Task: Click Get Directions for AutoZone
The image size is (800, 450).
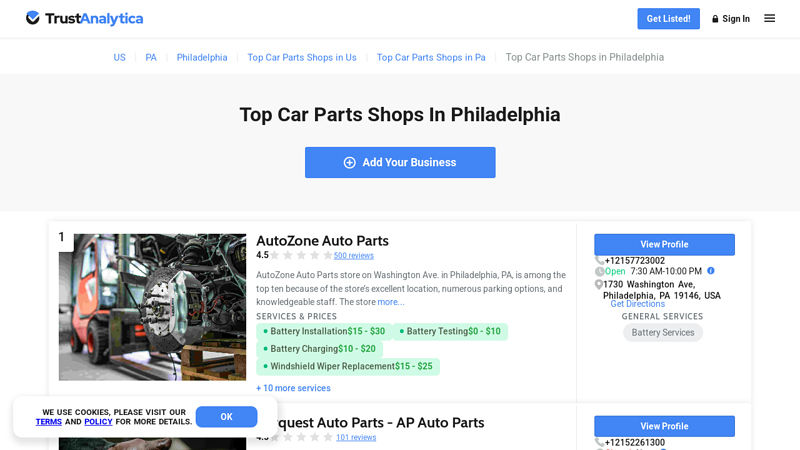Action: (x=638, y=304)
